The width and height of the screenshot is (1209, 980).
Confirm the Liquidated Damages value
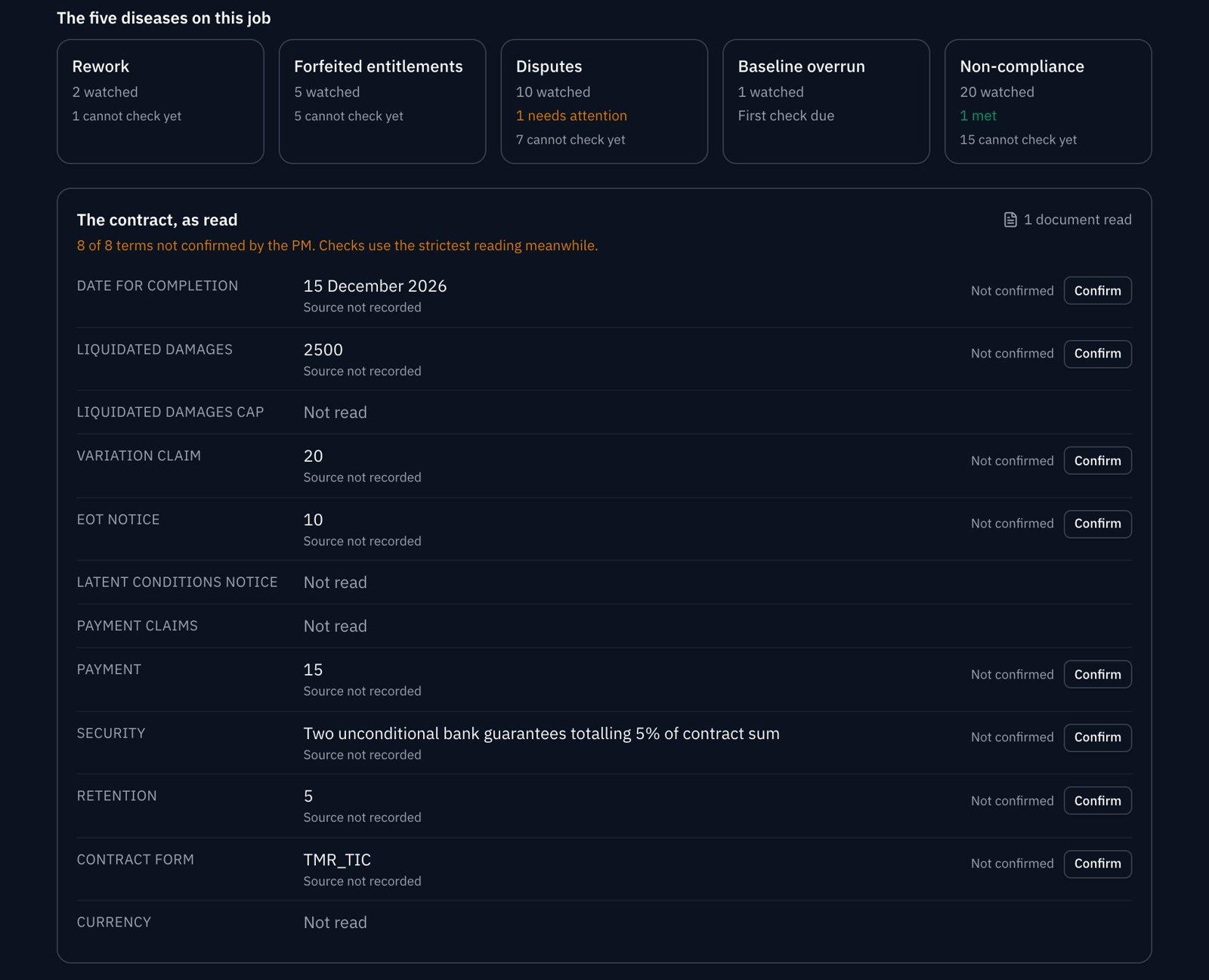[x=1097, y=354]
